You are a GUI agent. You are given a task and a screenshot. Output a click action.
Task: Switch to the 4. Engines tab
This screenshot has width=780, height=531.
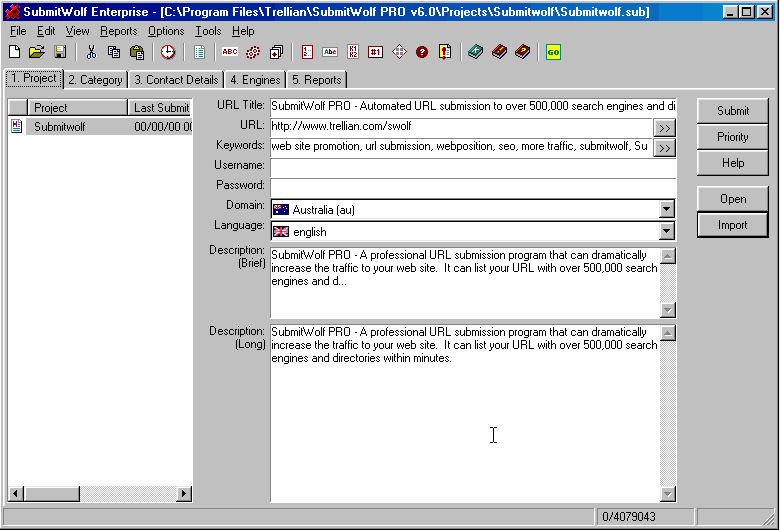(x=255, y=80)
